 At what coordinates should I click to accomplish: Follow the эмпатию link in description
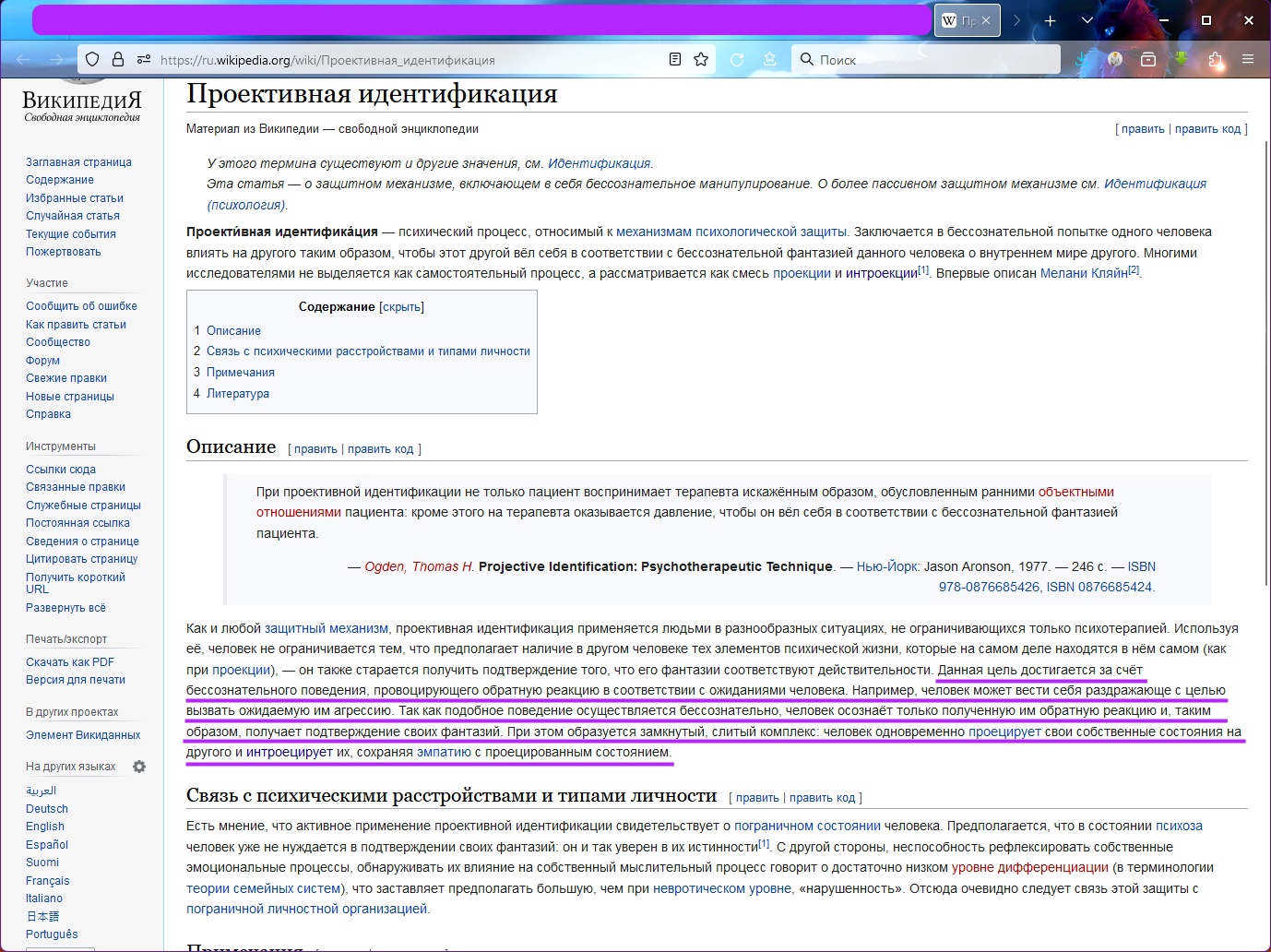[x=444, y=752]
